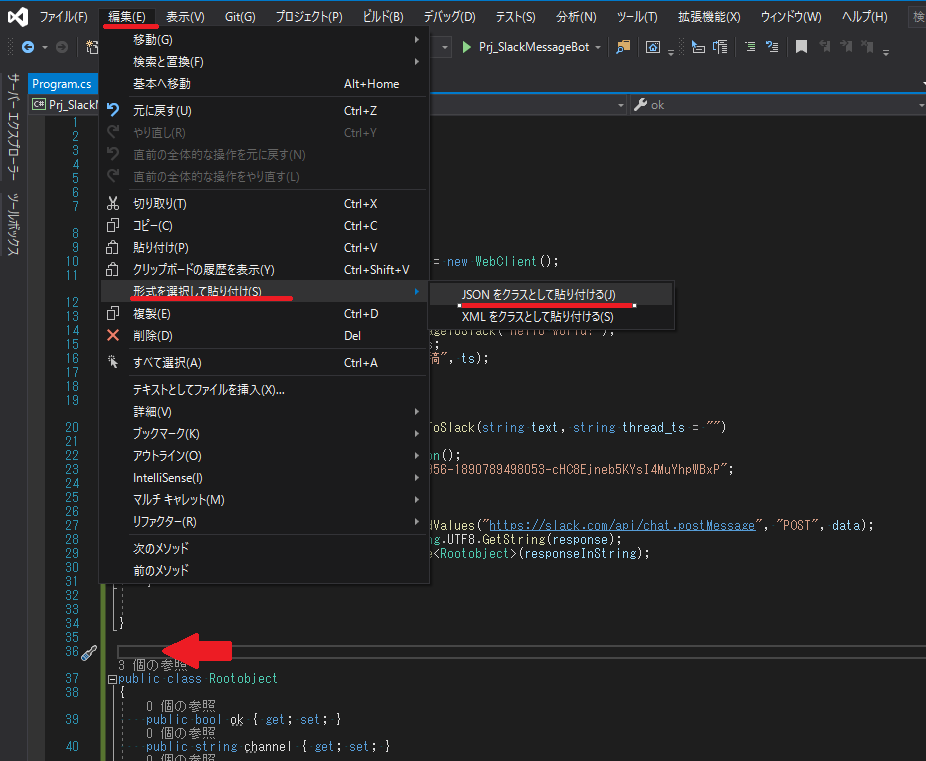Switch to the Program.cs tab
926x761 pixels.
[62, 84]
